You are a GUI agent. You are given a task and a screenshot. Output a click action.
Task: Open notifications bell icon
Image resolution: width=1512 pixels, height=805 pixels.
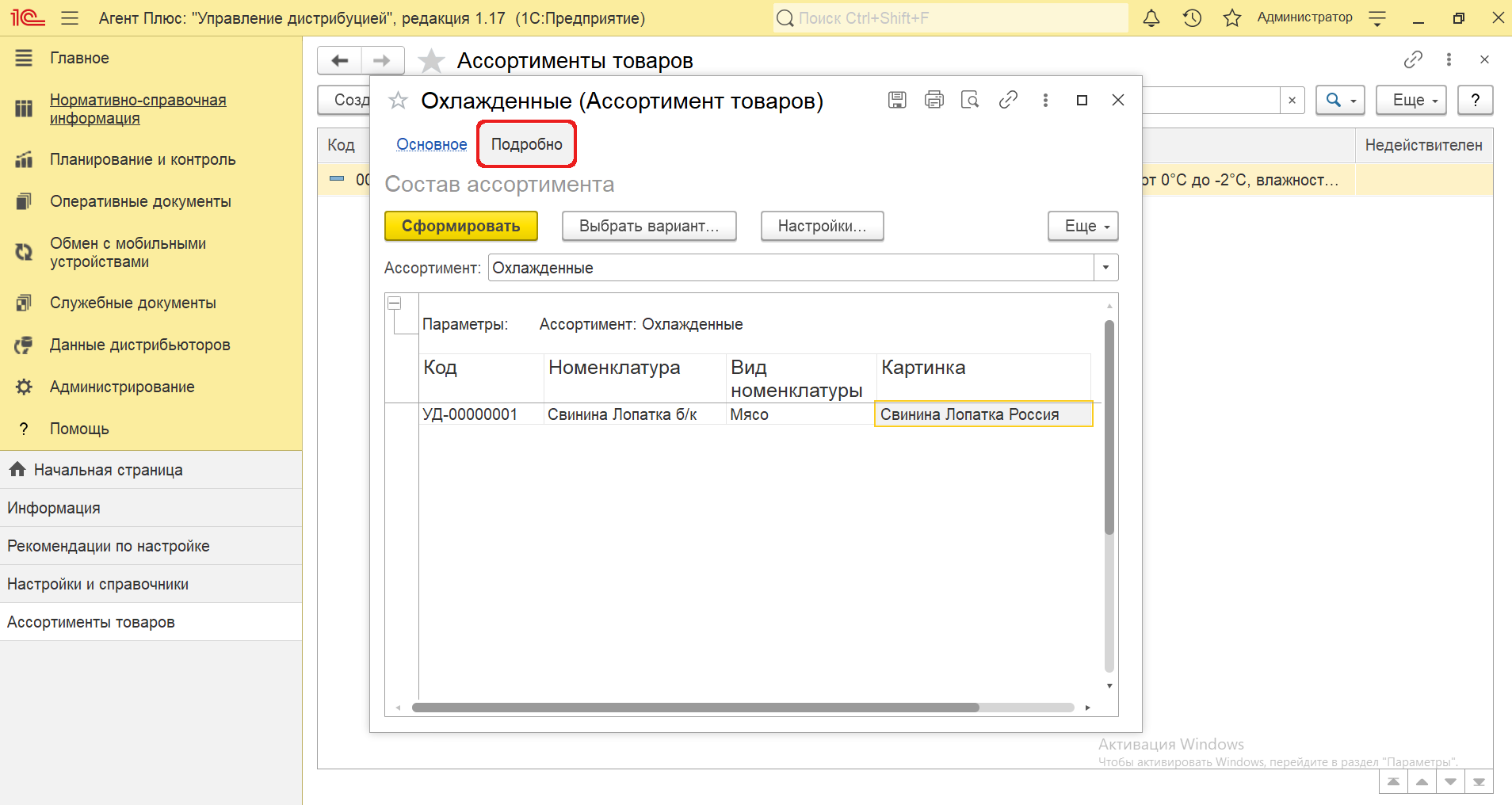tap(1151, 18)
